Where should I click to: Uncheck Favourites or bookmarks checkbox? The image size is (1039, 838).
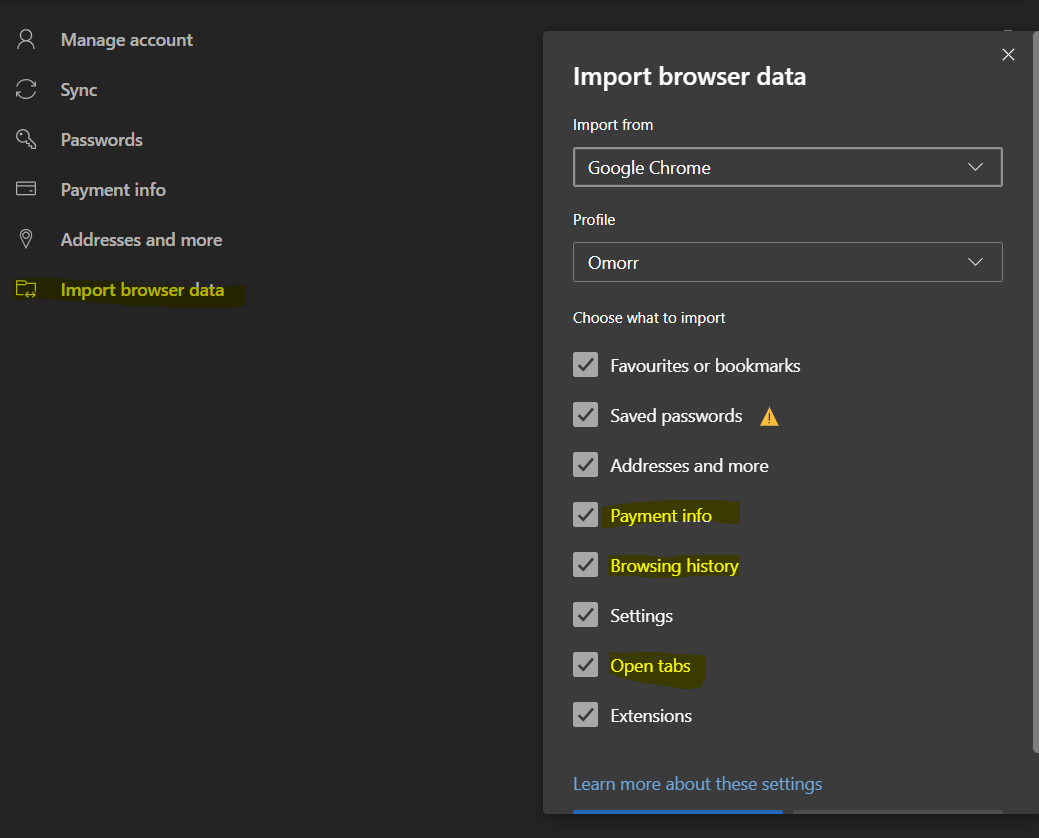(586, 365)
